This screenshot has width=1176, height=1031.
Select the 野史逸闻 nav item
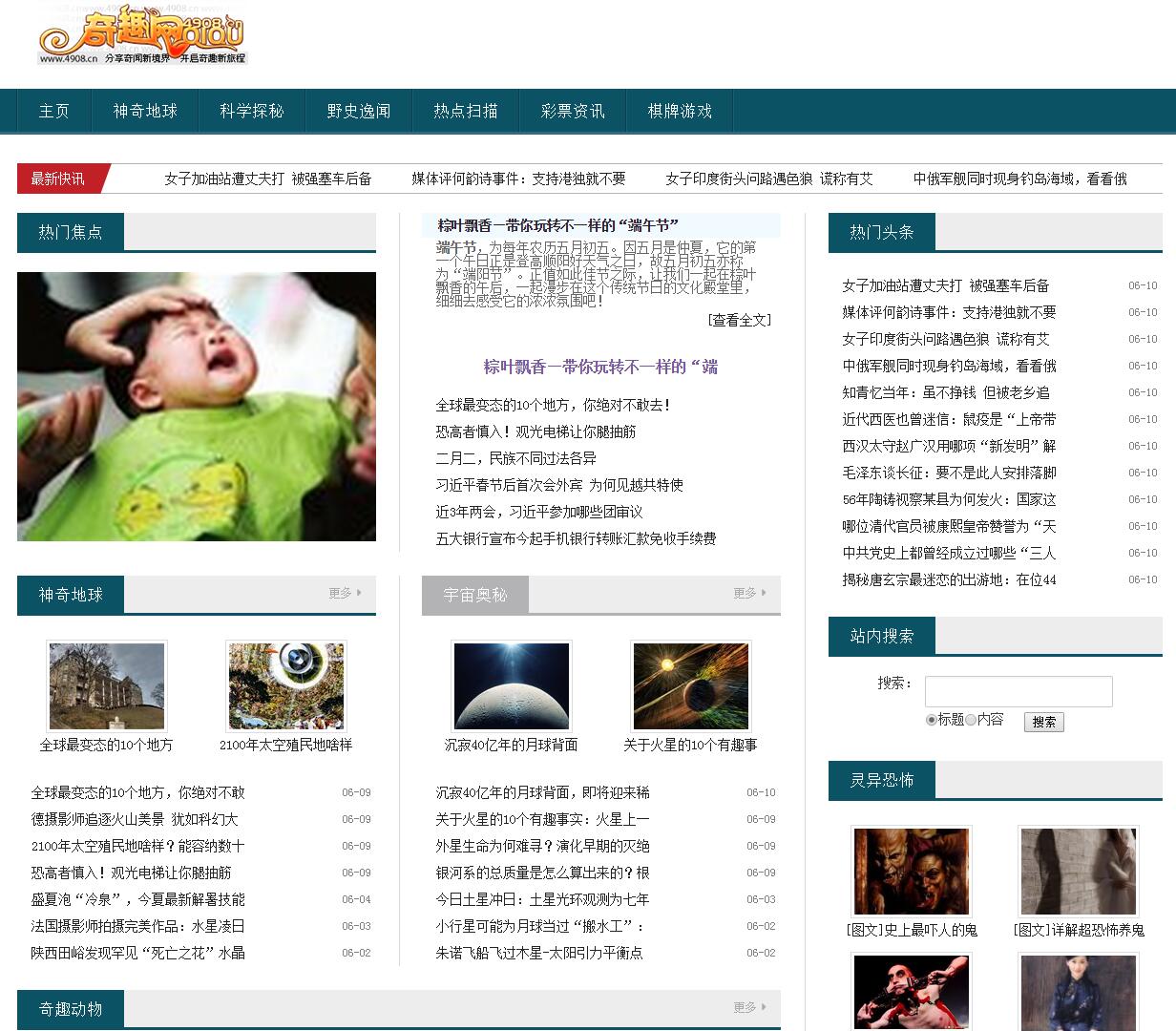(359, 111)
